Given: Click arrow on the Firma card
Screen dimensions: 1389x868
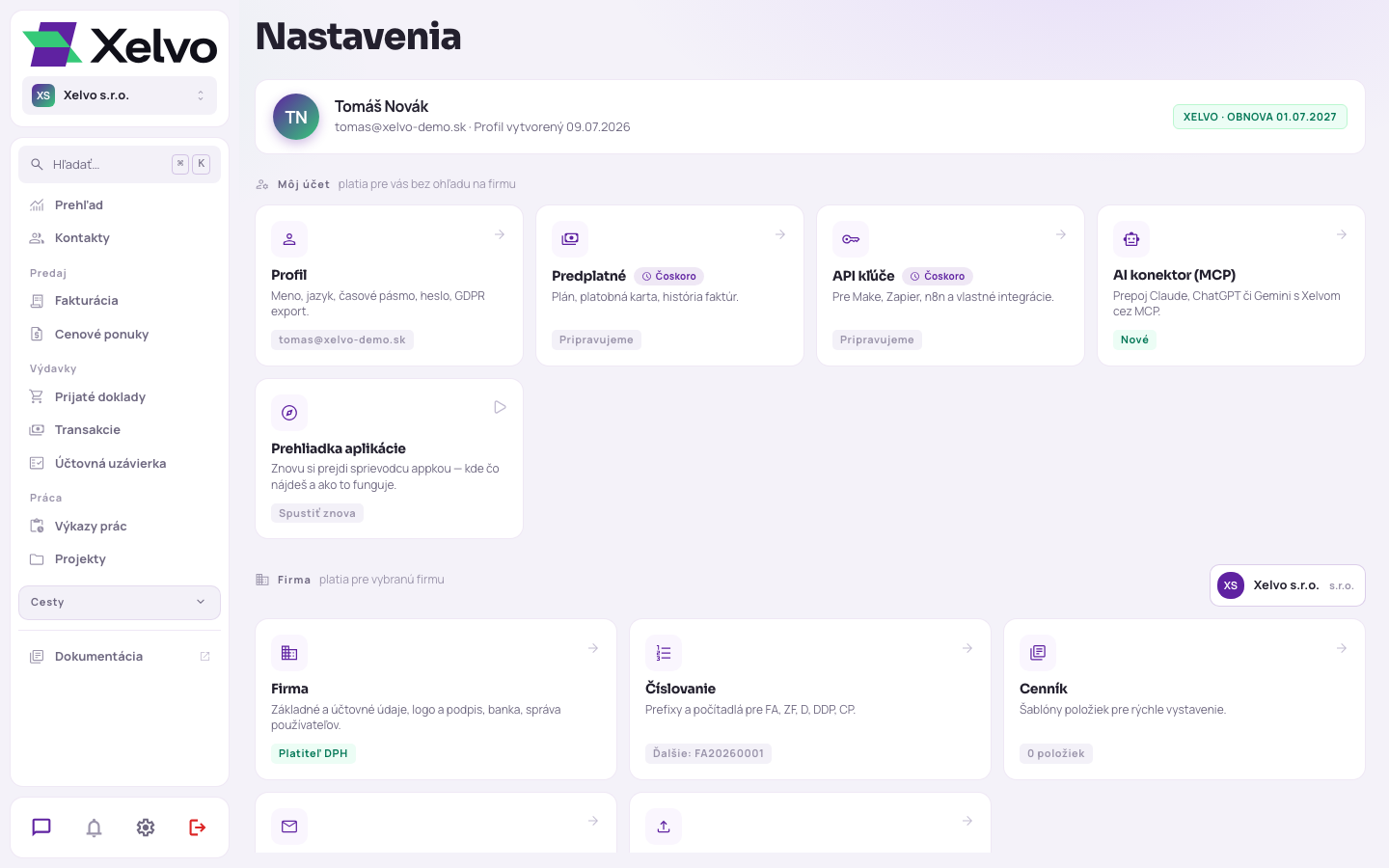Looking at the screenshot, I should (593, 648).
